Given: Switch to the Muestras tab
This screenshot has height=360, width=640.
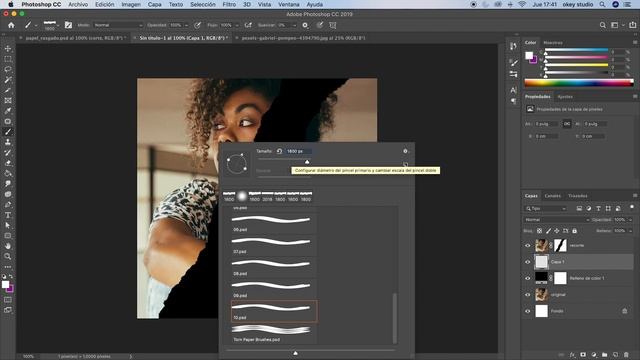Looking at the screenshot, I should click(x=553, y=42).
